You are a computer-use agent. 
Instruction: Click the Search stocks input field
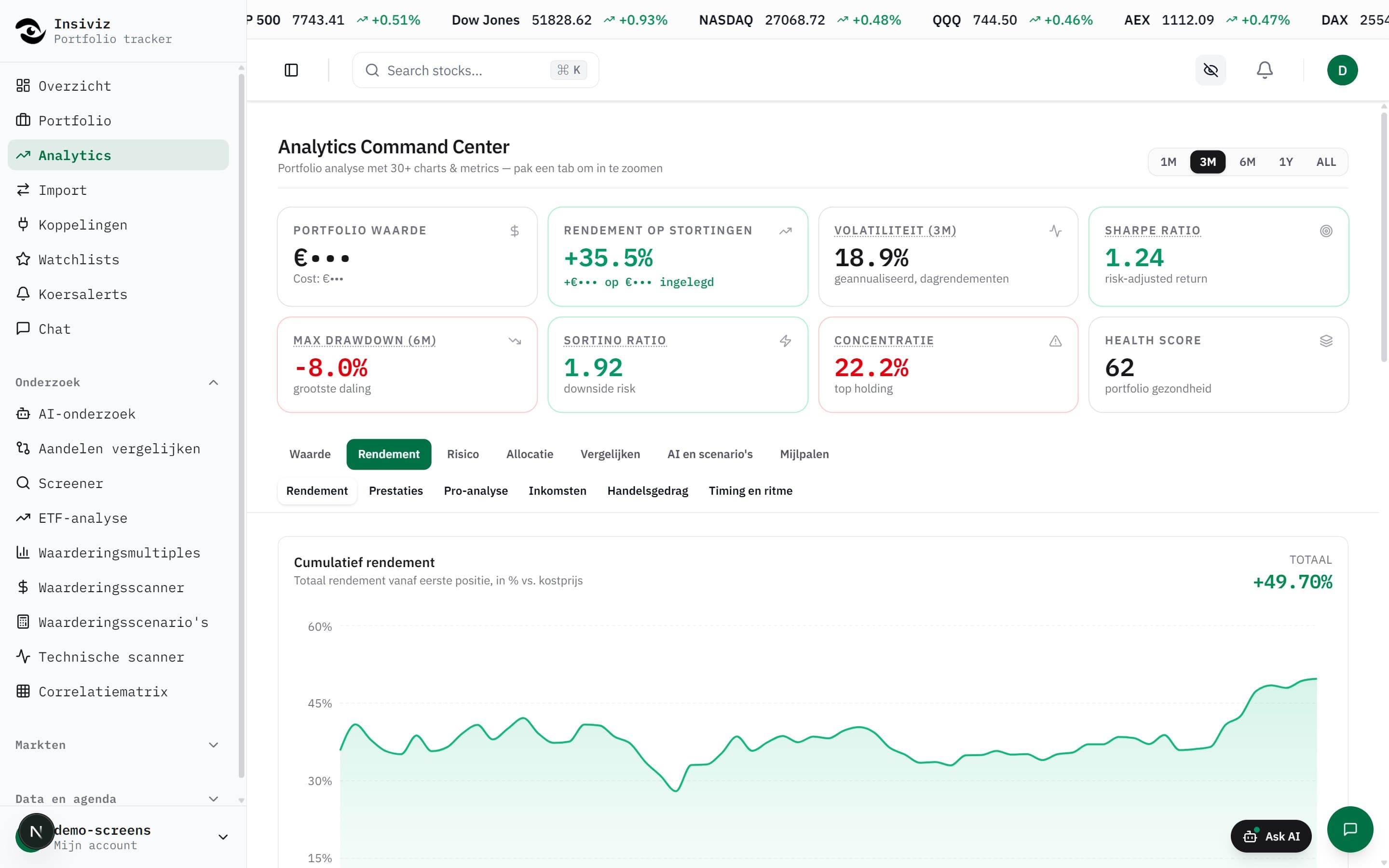[x=475, y=70]
